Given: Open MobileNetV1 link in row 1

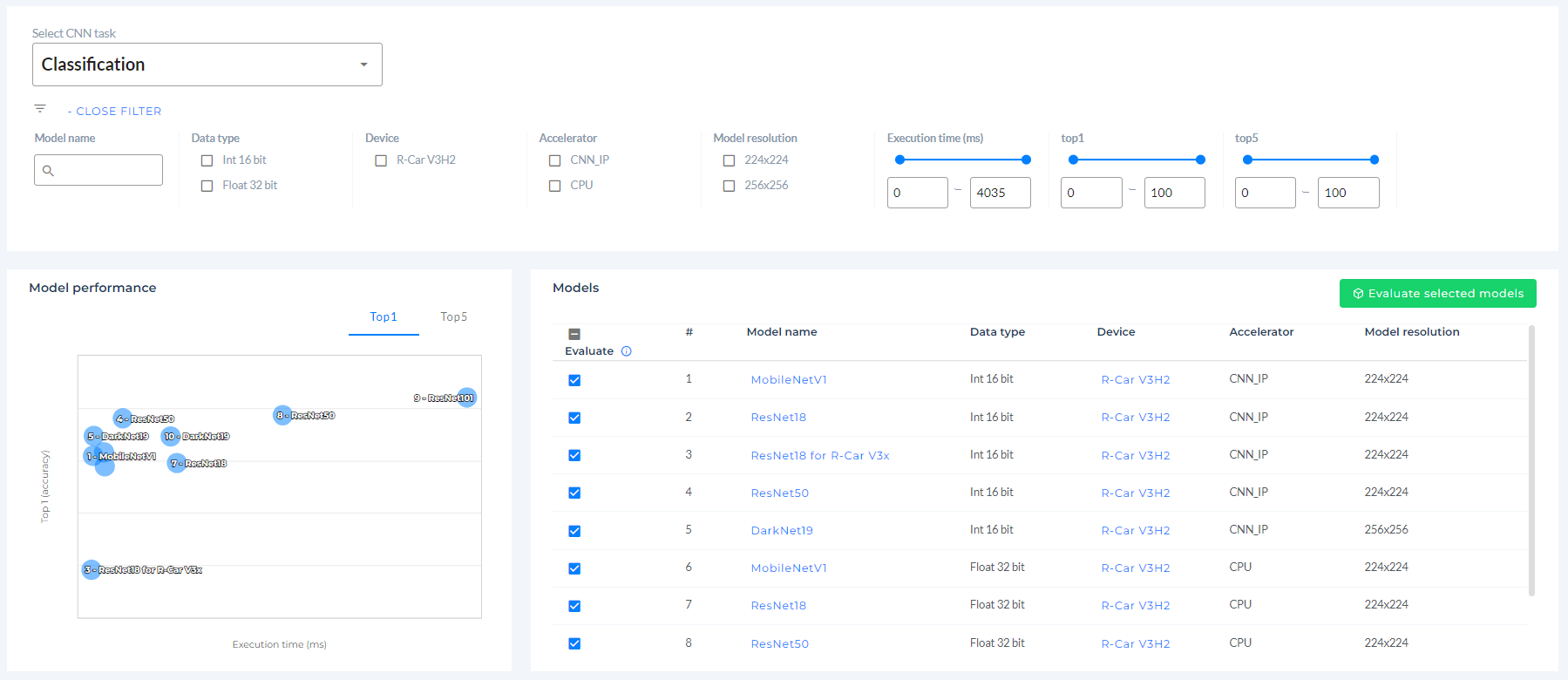Looking at the screenshot, I should pyautogui.click(x=789, y=380).
